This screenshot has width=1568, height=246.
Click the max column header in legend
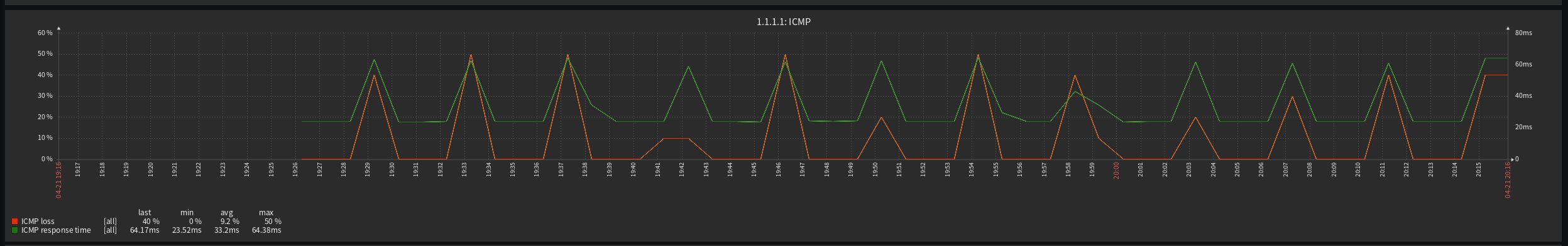pyautogui.click(x=266, y=213)
